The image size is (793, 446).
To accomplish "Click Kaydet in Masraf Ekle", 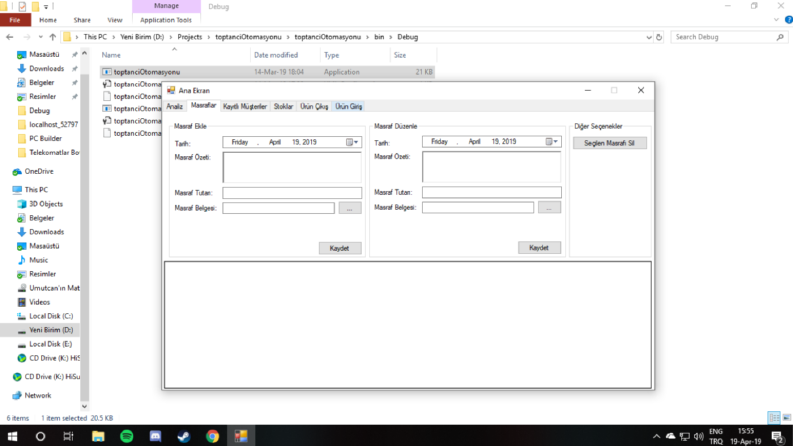I will click(x=340, y=248).
